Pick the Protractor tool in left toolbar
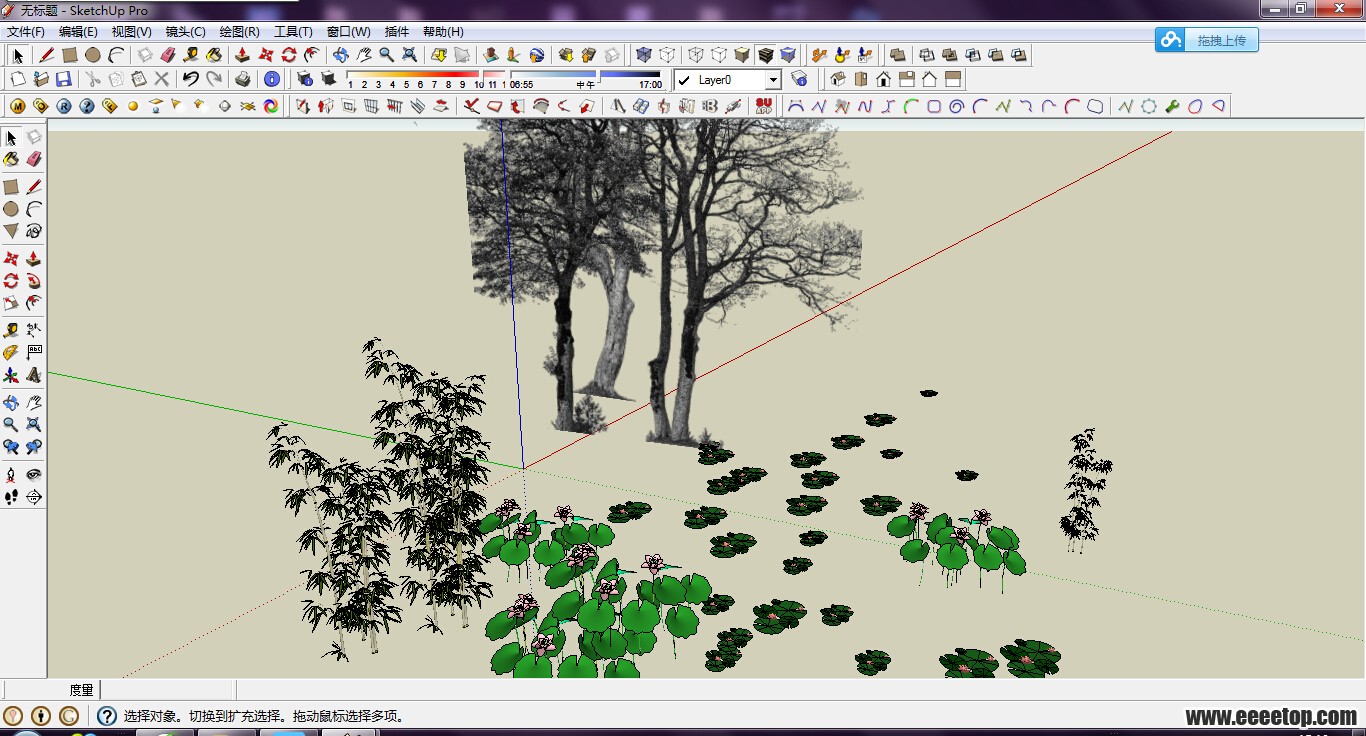This screenshot has height=736, width=1366. coord(11,352)
